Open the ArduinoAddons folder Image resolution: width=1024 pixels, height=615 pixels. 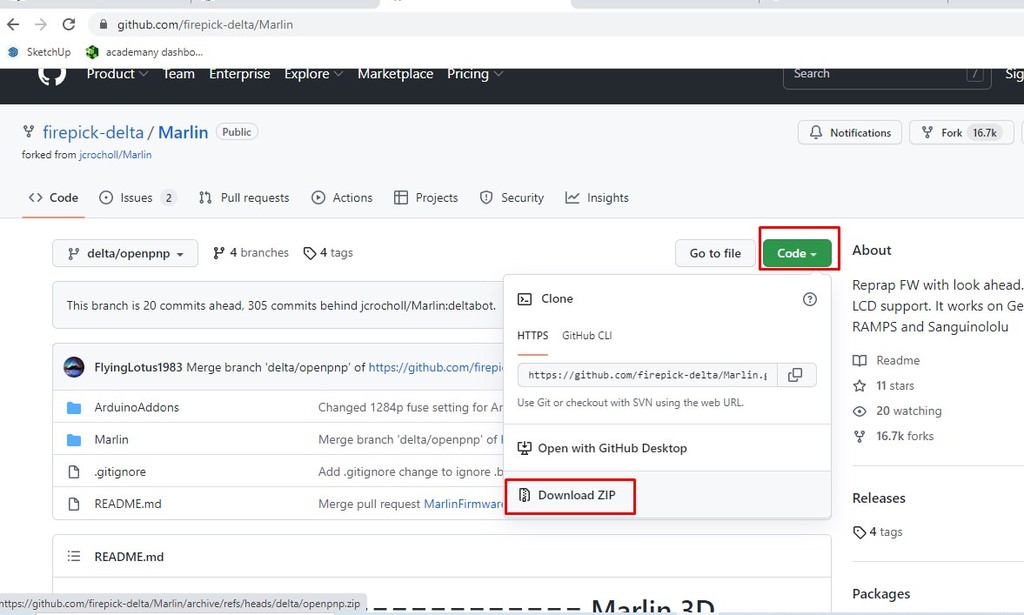point(136,407)
